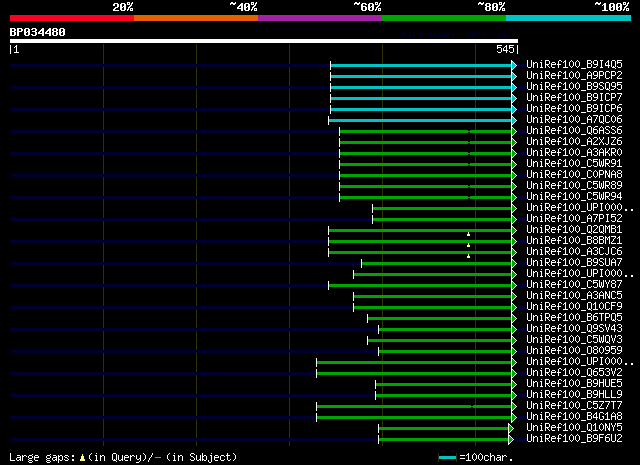Select the UniRef100_C5WQV3 label
The width and height of the screenshot is (640, 465).
(x=574, y=340)
